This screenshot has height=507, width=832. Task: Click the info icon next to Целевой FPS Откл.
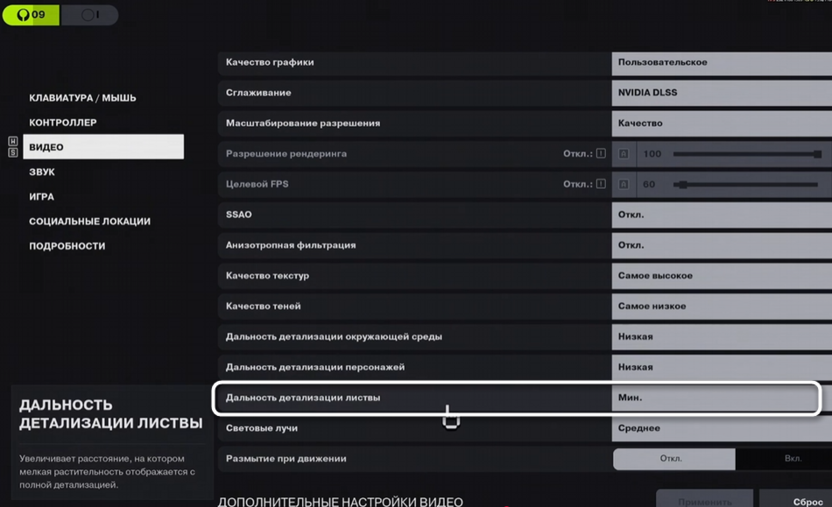pos(601,184)
